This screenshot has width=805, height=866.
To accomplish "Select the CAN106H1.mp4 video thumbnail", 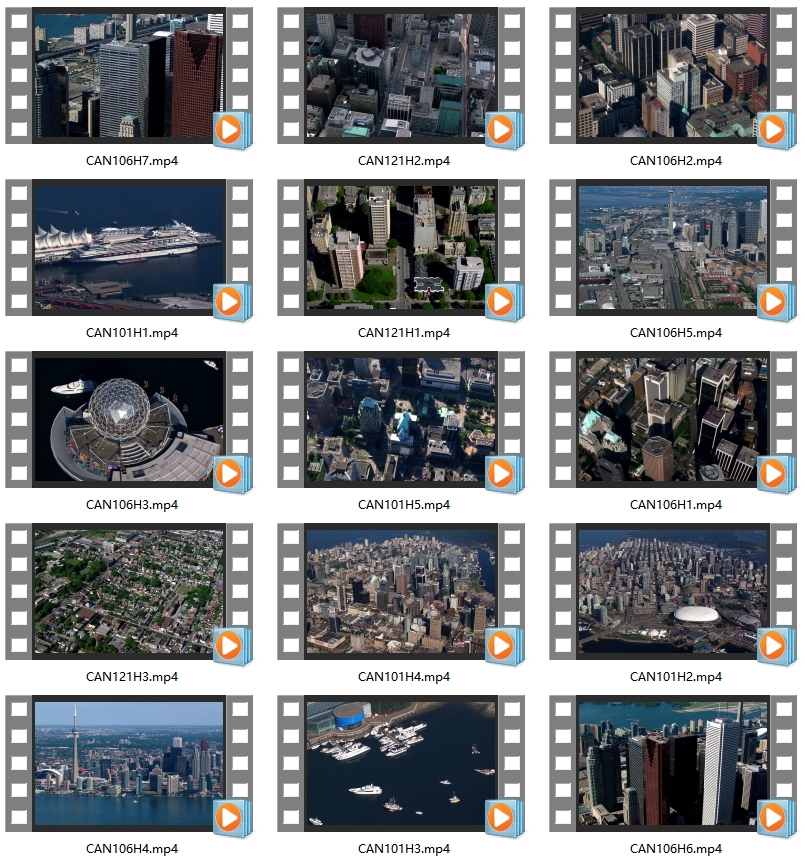I will coord(673,419).
